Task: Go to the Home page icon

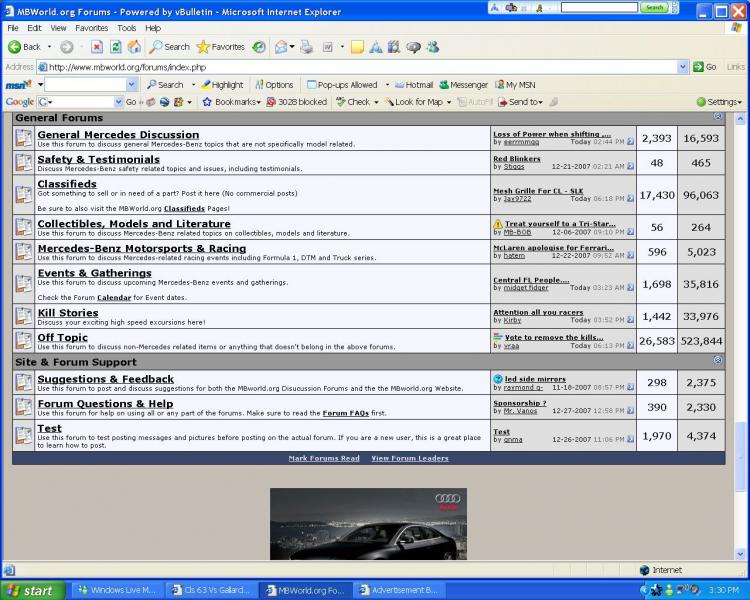Action: [134, 47]
